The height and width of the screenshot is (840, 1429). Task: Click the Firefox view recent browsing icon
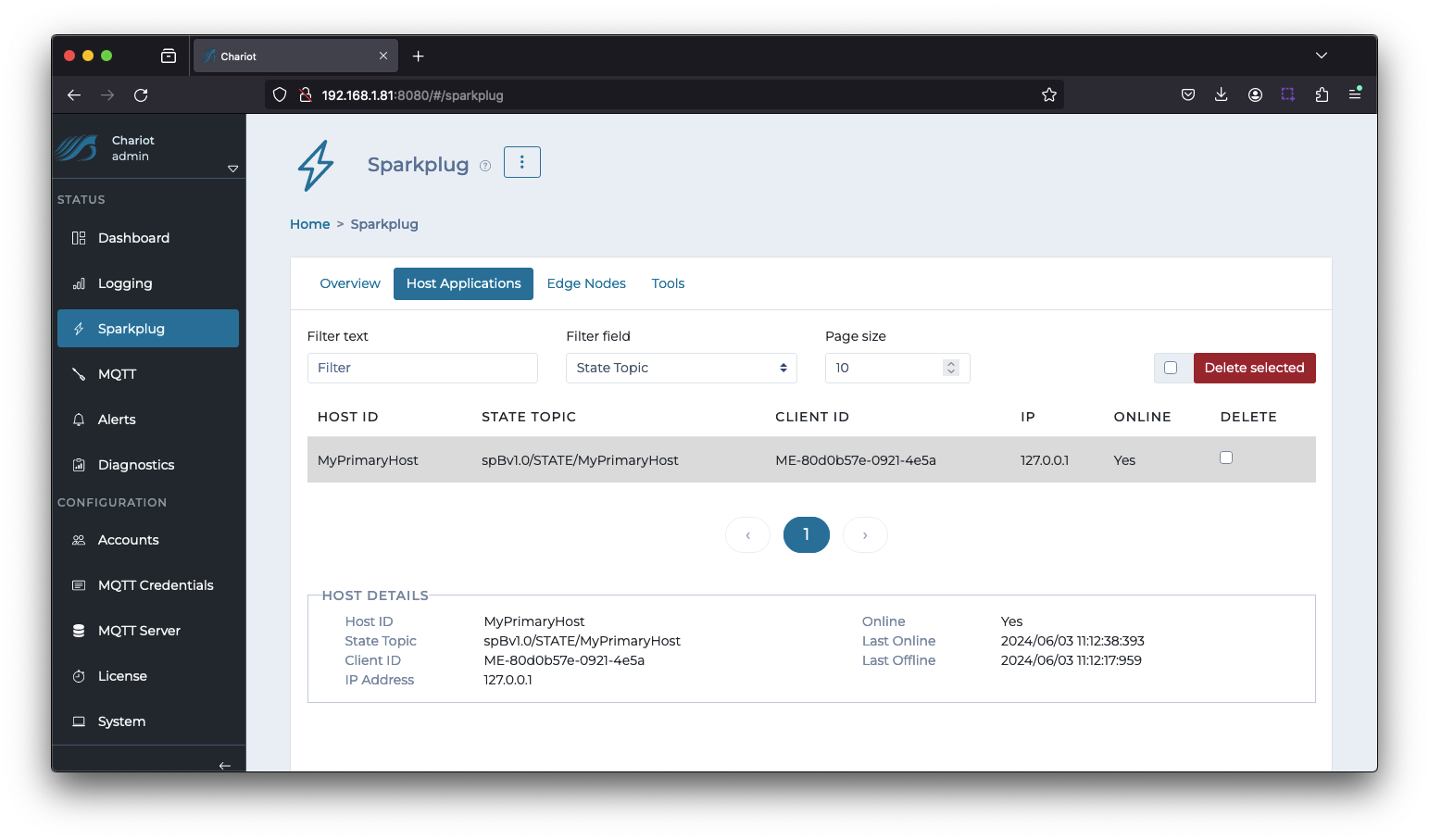(x=169, y=56)
